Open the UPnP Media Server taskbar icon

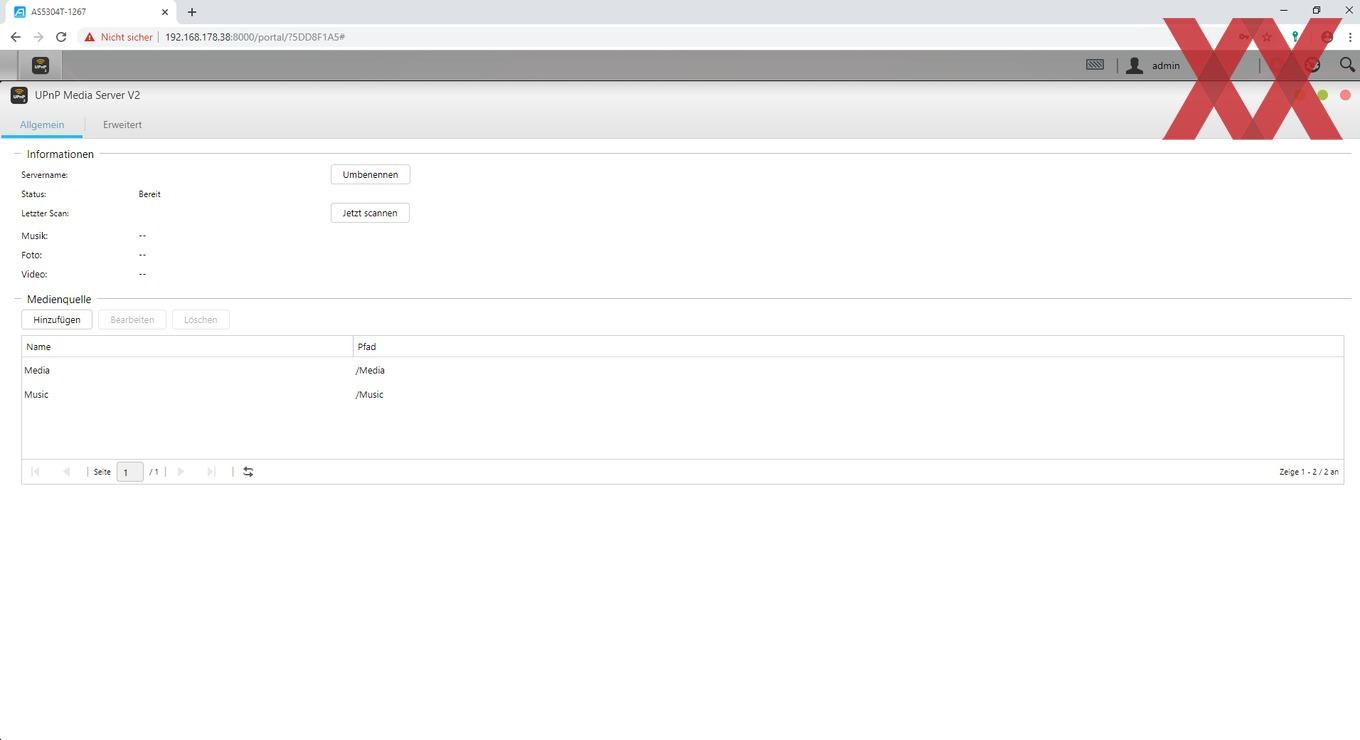coord(40,65)
